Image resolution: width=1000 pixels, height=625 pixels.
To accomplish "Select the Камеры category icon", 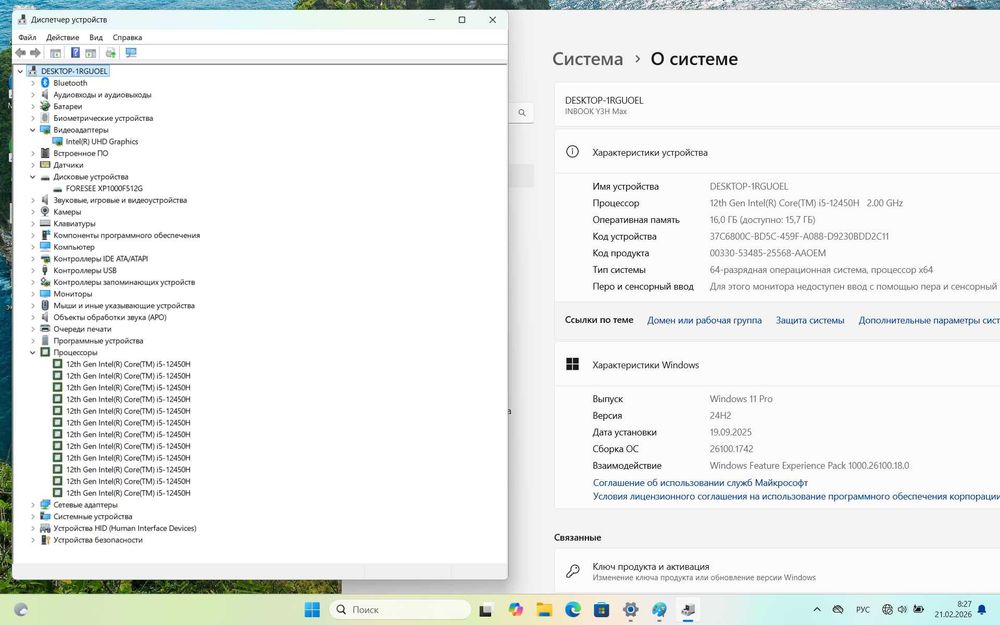I will [45, 212].
